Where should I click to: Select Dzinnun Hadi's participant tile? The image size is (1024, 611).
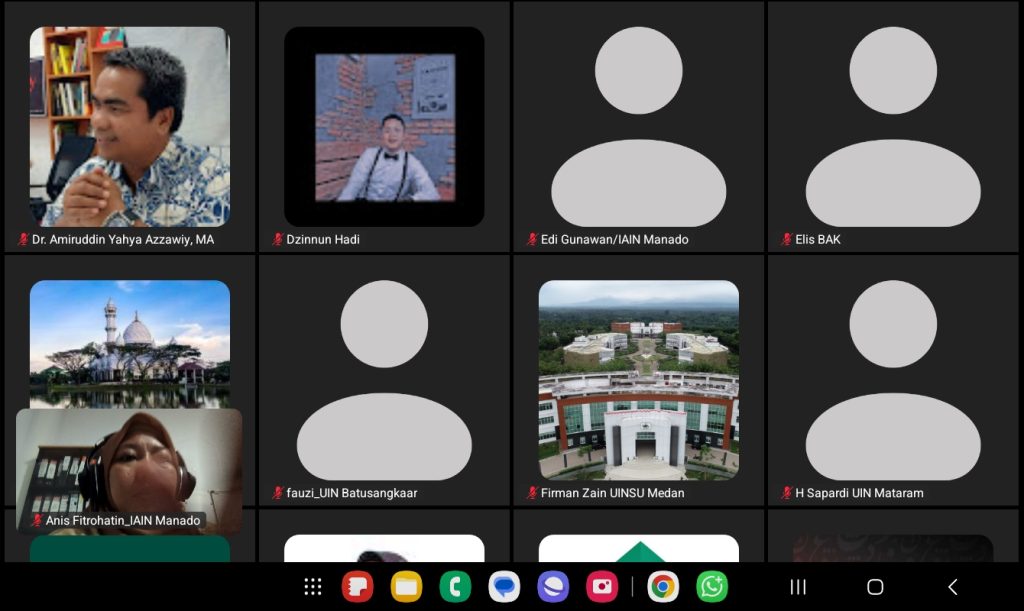(384, 126)
